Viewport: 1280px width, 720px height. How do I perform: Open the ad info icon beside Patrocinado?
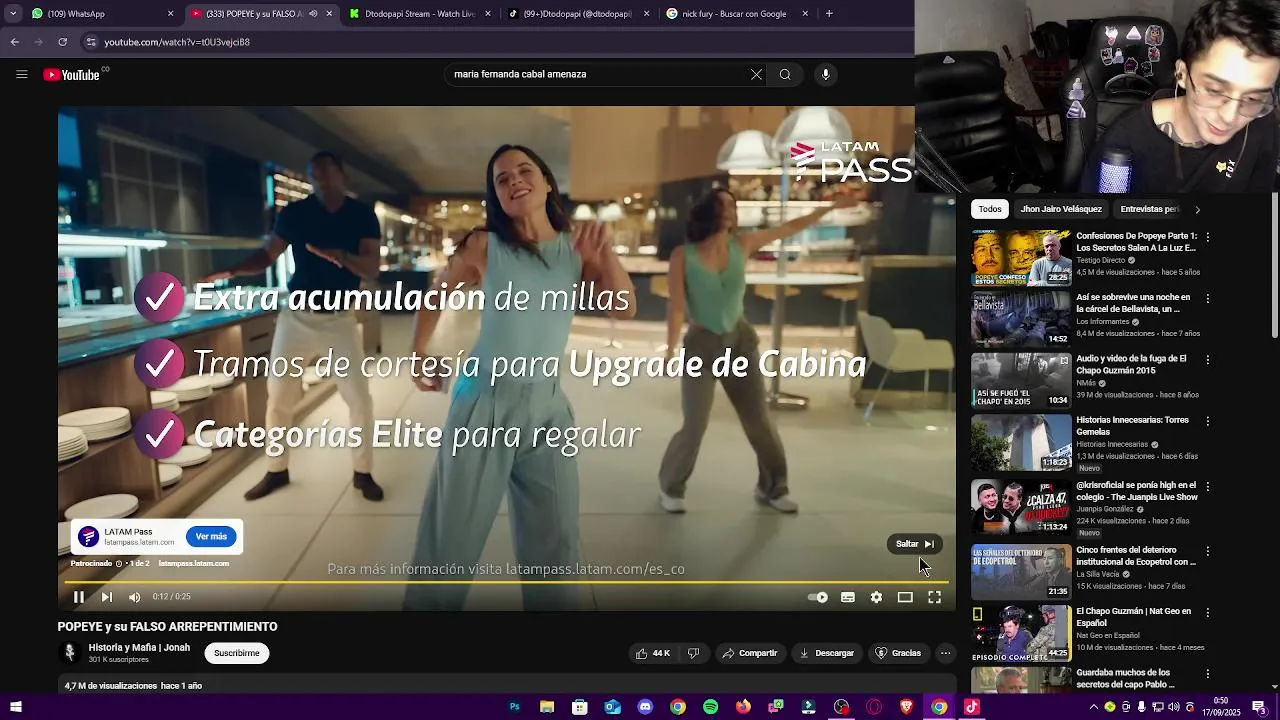pos(119,564)
